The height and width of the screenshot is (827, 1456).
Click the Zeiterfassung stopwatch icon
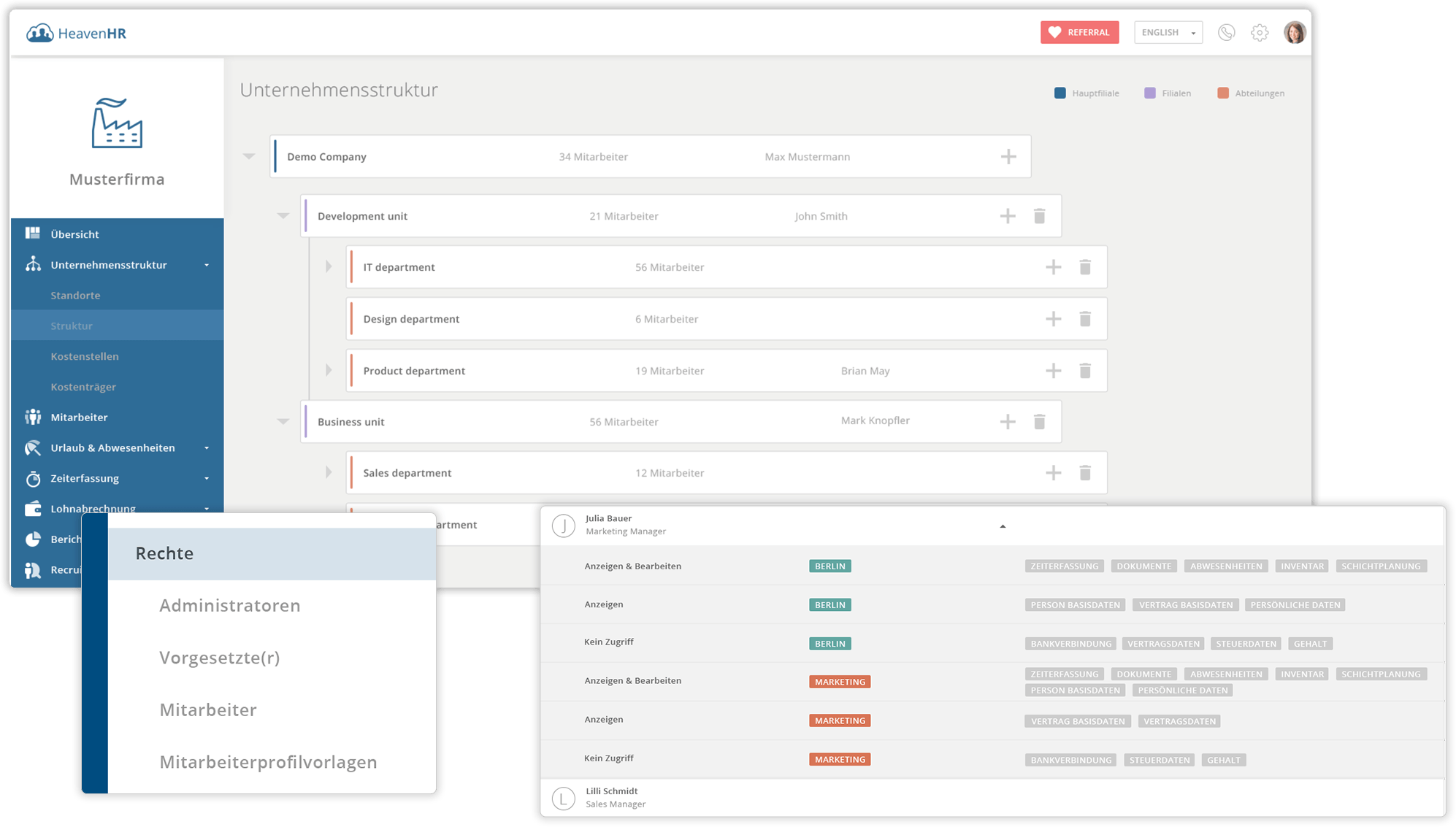[x=33, y=478]
